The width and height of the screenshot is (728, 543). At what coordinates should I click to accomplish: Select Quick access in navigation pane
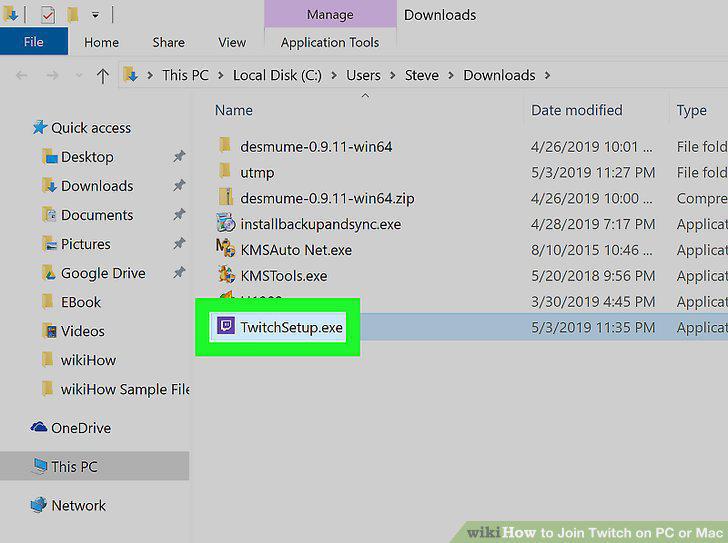91,128
